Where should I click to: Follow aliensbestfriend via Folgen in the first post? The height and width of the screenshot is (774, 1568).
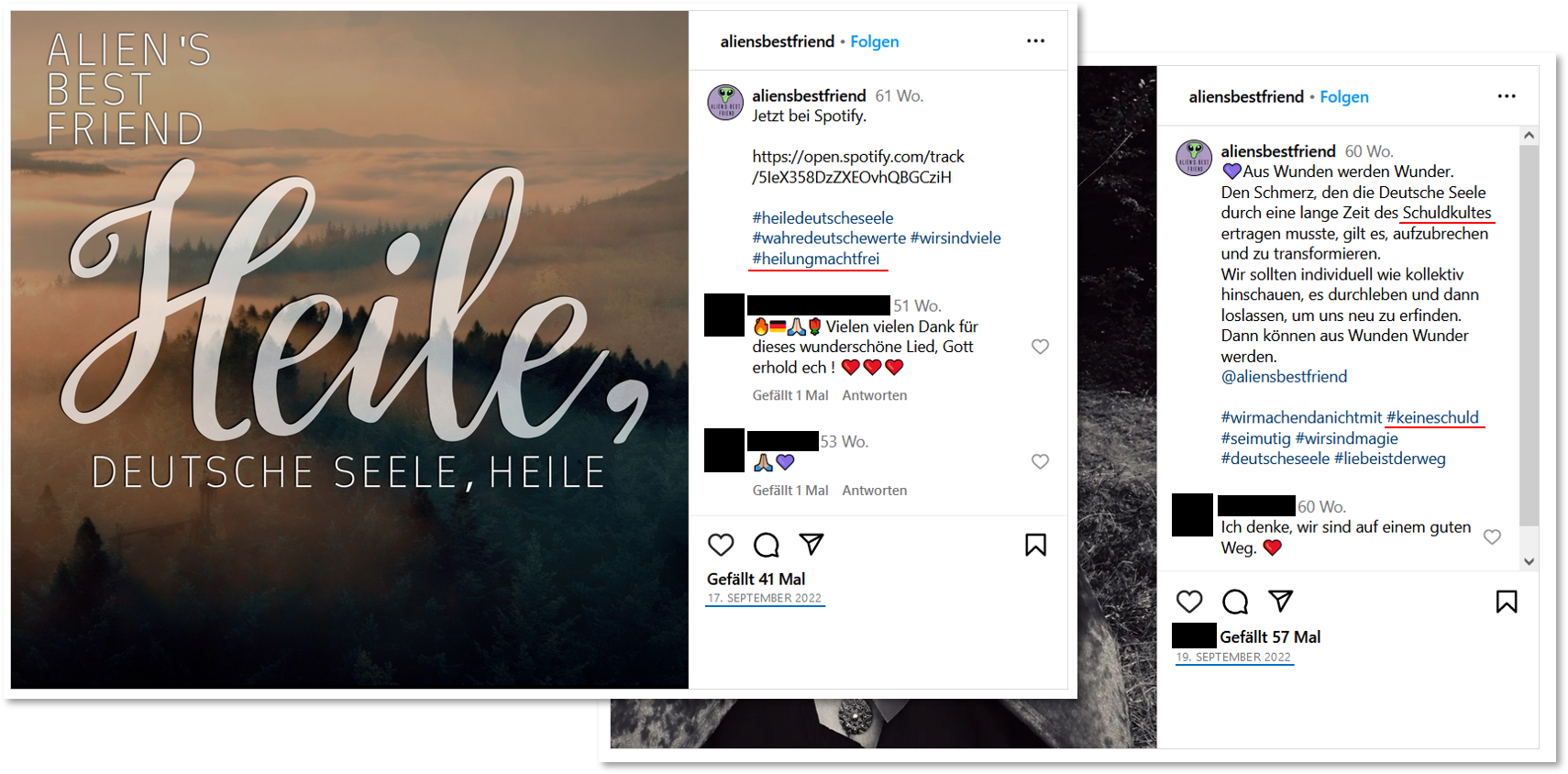[x=874, y=41]
